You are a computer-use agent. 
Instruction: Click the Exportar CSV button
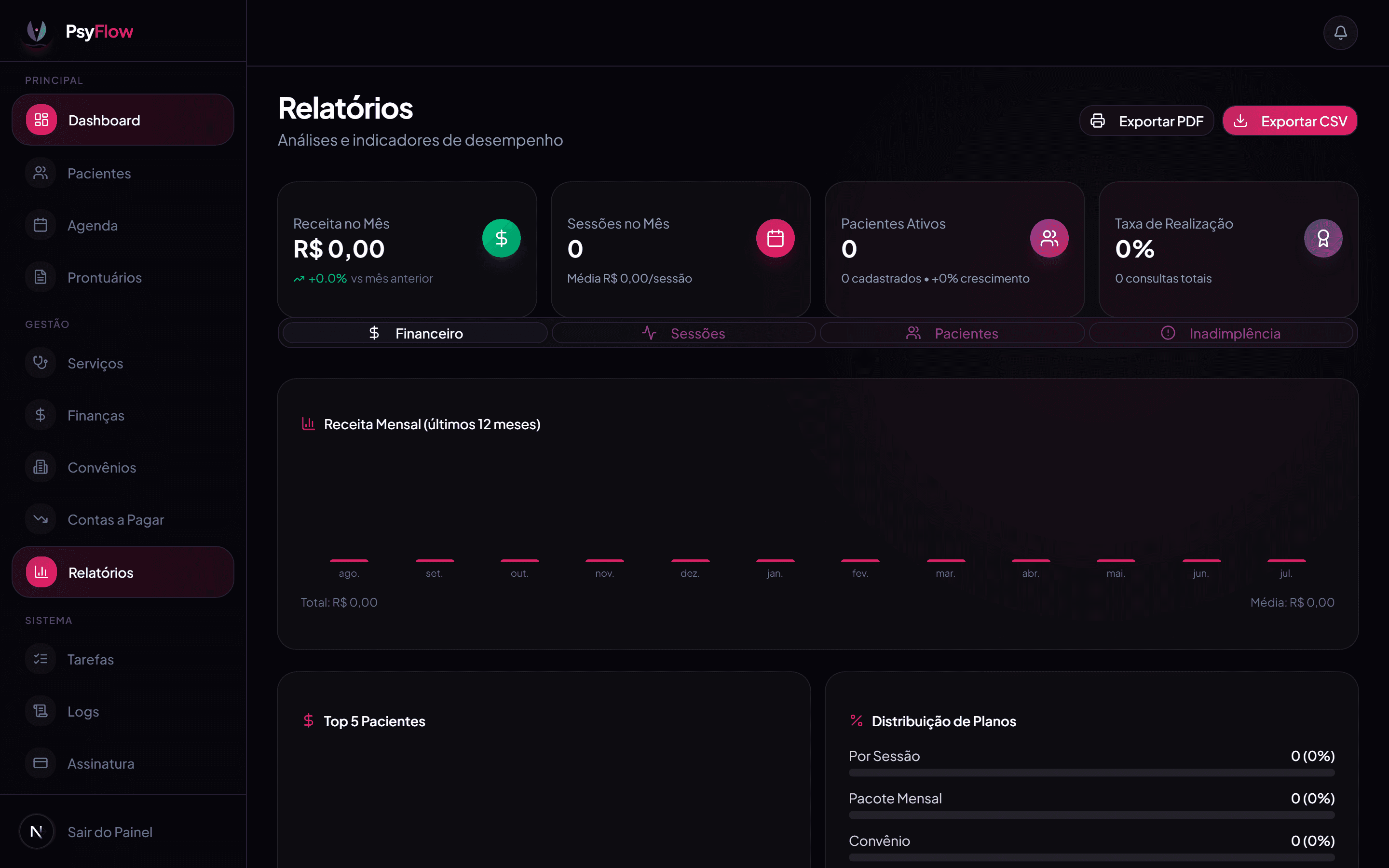pyautogui.click(x=1289, y=121)
